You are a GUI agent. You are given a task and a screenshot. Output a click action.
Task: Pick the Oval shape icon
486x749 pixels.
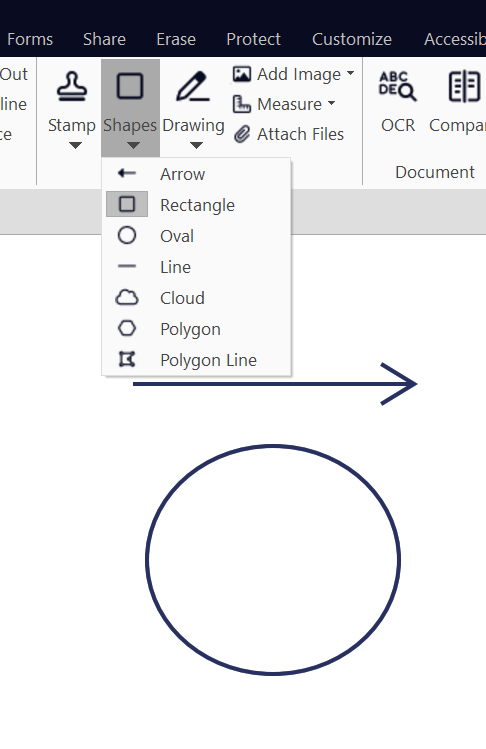click(127, 235)
